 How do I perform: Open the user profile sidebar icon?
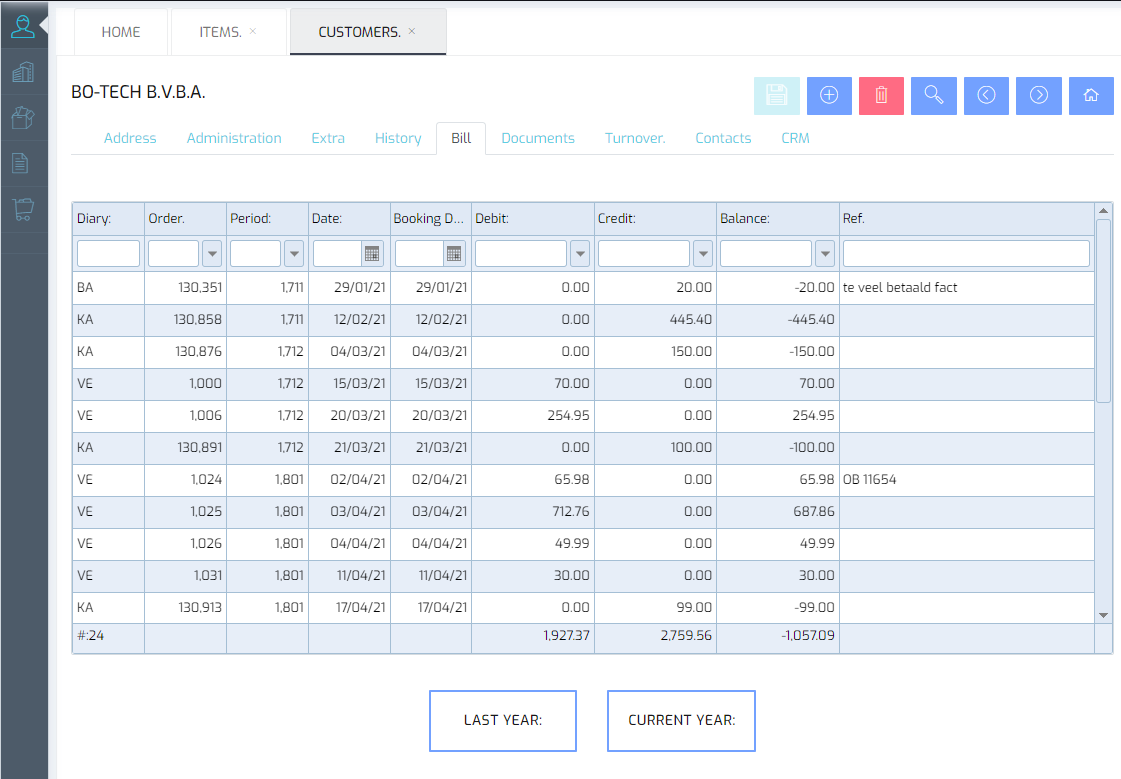pyautogui.click(x=23, y=26)
